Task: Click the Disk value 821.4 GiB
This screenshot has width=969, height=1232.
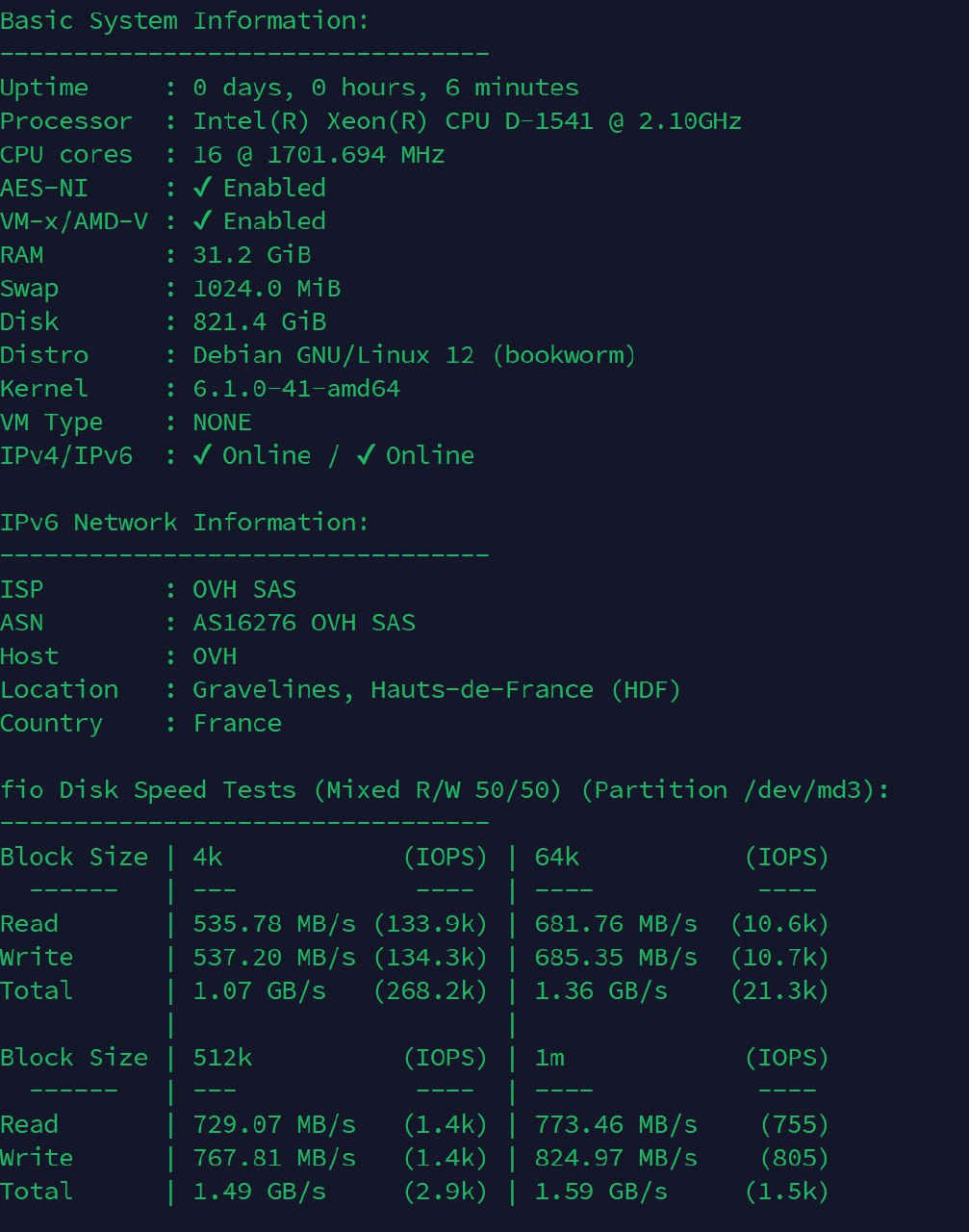Action: pyautogui.click(x=260, y=321)
